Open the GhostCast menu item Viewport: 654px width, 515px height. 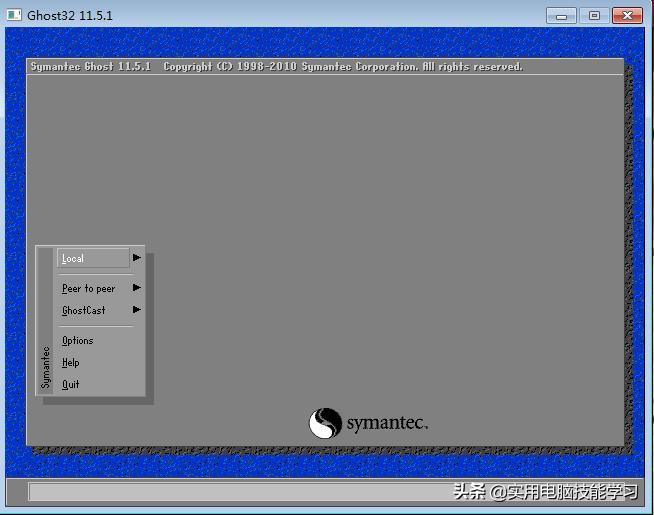pos(83,310)
